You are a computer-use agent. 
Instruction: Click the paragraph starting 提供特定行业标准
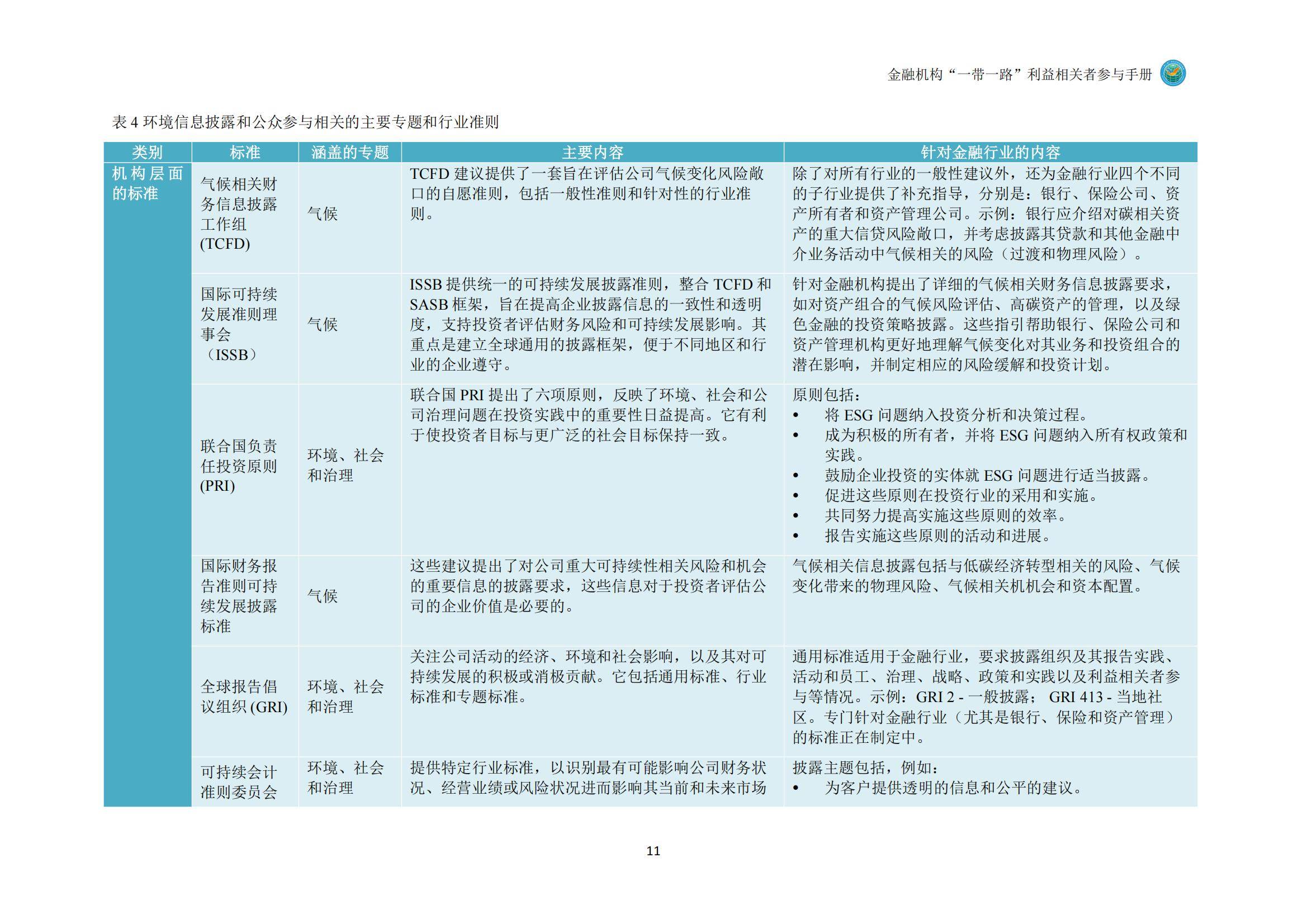(588, 778)
